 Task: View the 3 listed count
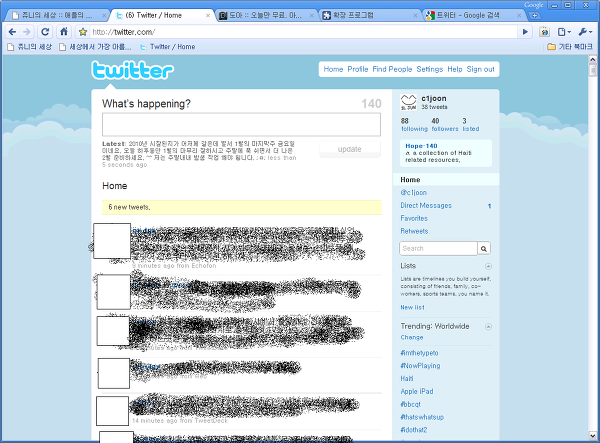point(471,125)
